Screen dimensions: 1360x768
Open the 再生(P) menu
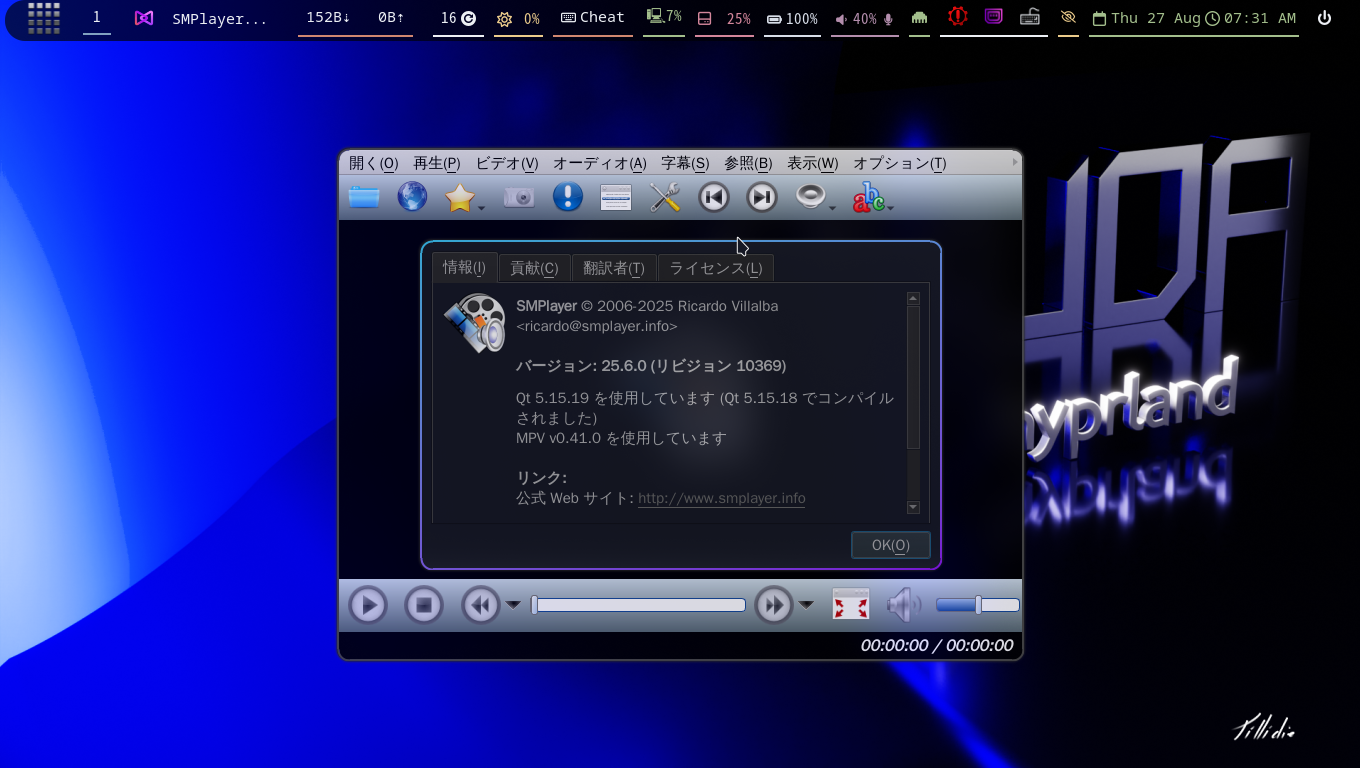pos(437,163)
